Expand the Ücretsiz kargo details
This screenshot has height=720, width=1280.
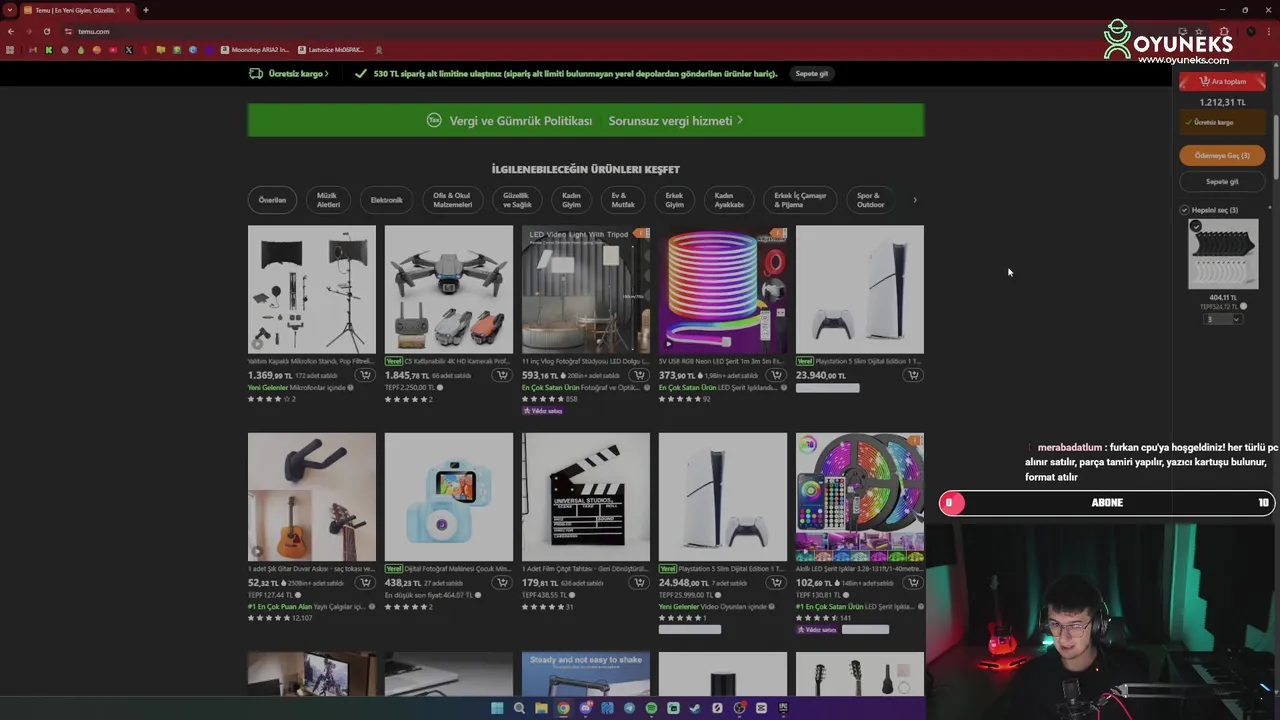pos(289,74)
